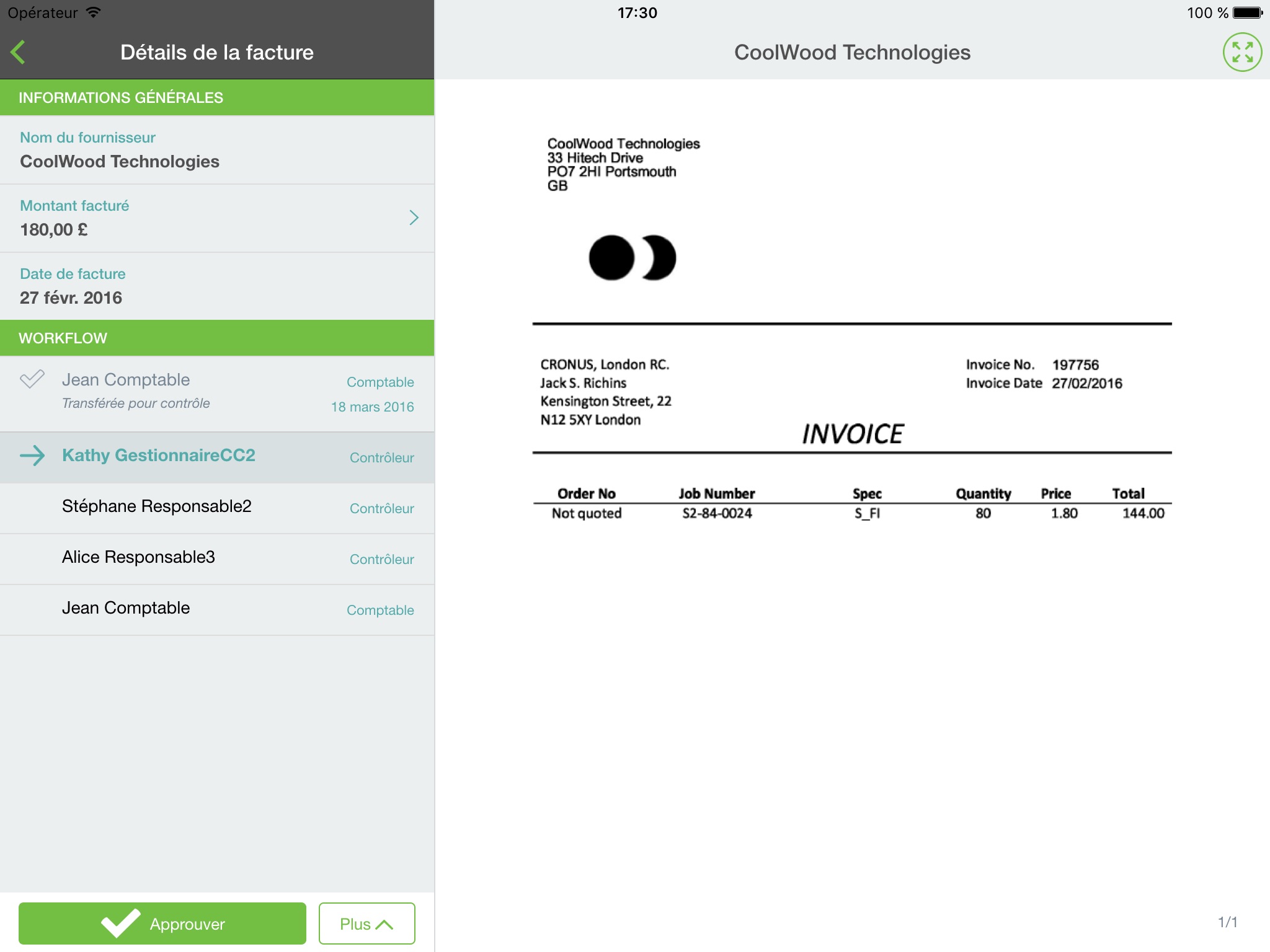Tap the 18 mars 2016 transfer date
This screenshot has width=1270, height=952.
(x=372, y=407)
